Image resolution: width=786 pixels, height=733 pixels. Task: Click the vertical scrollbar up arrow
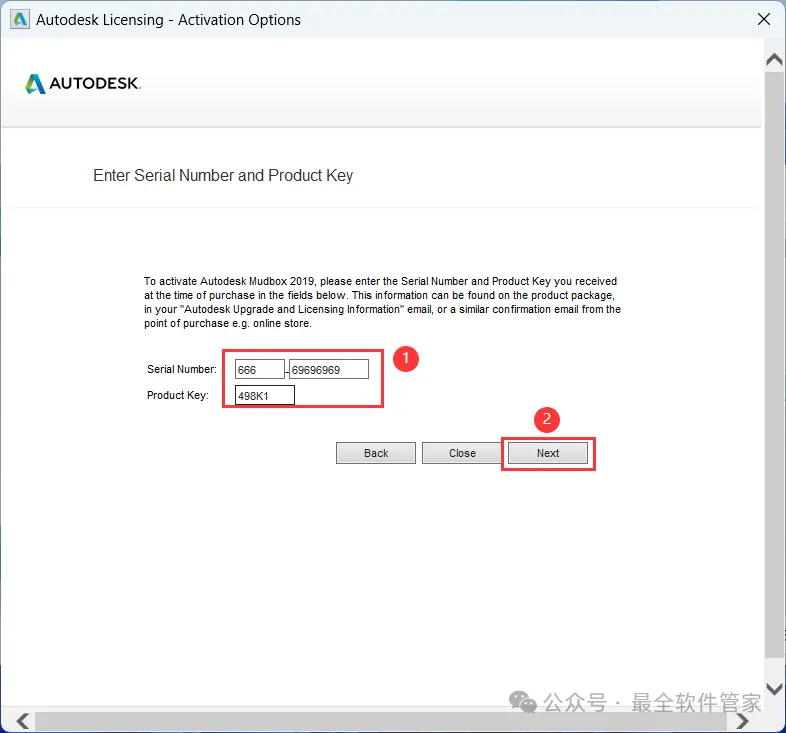coord(774,59)
